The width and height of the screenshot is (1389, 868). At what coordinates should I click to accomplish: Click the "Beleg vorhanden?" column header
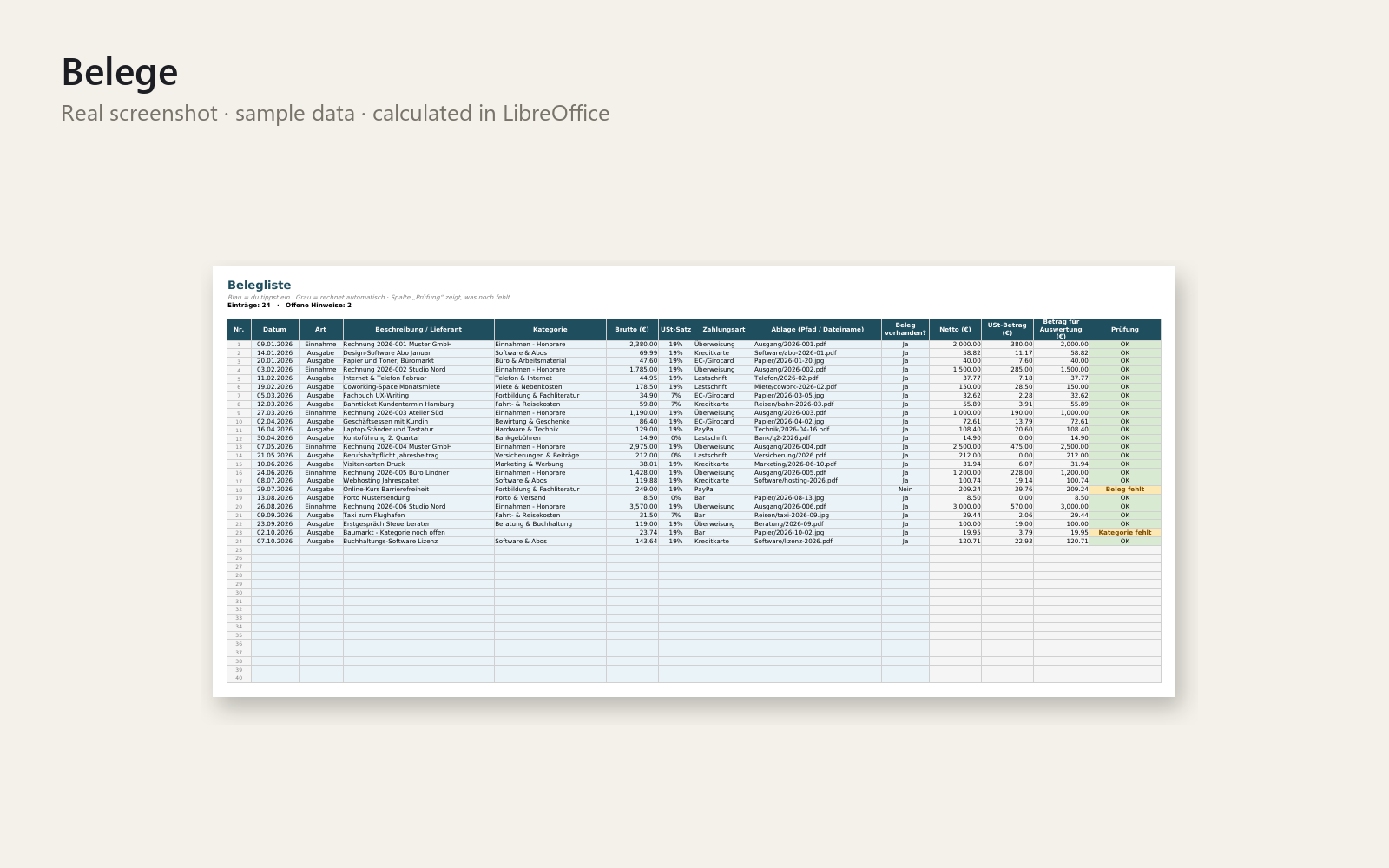(x=905, y=330)
